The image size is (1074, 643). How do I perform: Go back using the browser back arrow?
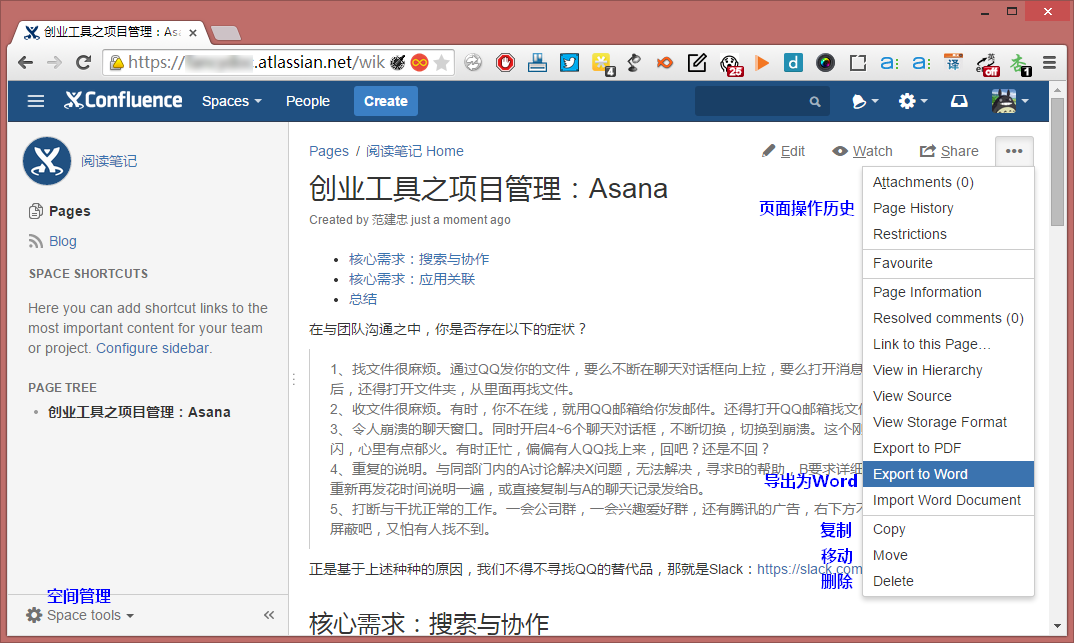[x=25, y=63]
